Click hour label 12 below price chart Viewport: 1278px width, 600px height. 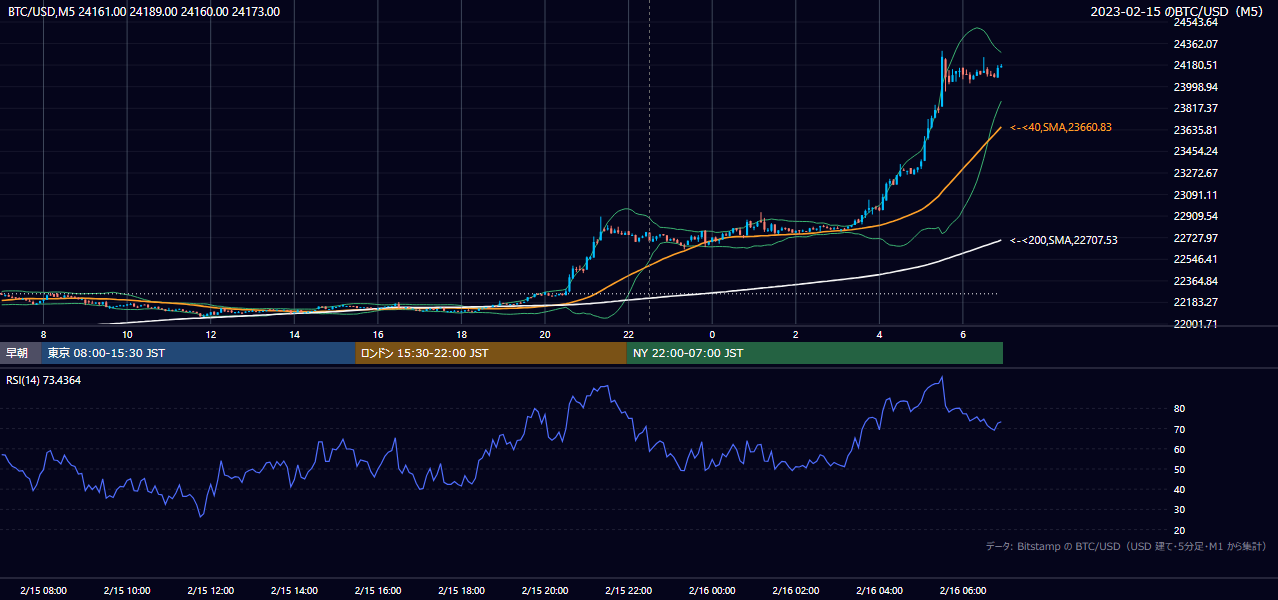click(211, 334)
